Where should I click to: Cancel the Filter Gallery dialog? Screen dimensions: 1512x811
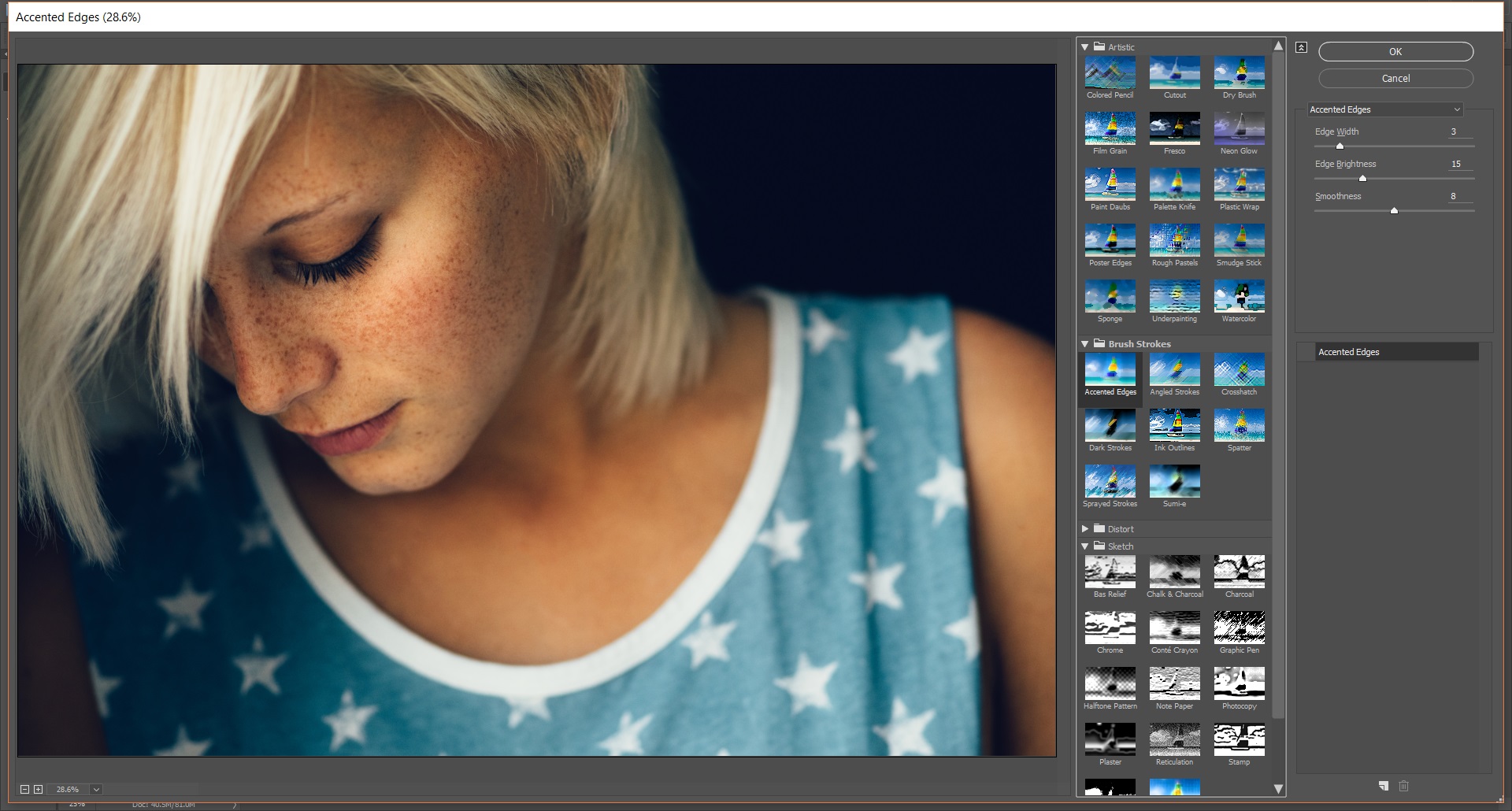(x=1395, y=78)
